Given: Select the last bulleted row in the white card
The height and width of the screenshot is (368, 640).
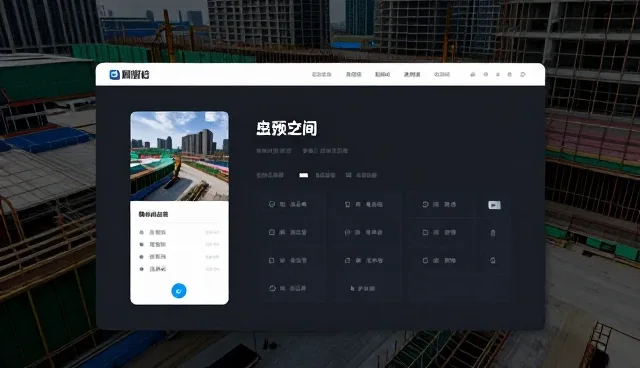Looking at the screenshot, I should coord(179,269).
